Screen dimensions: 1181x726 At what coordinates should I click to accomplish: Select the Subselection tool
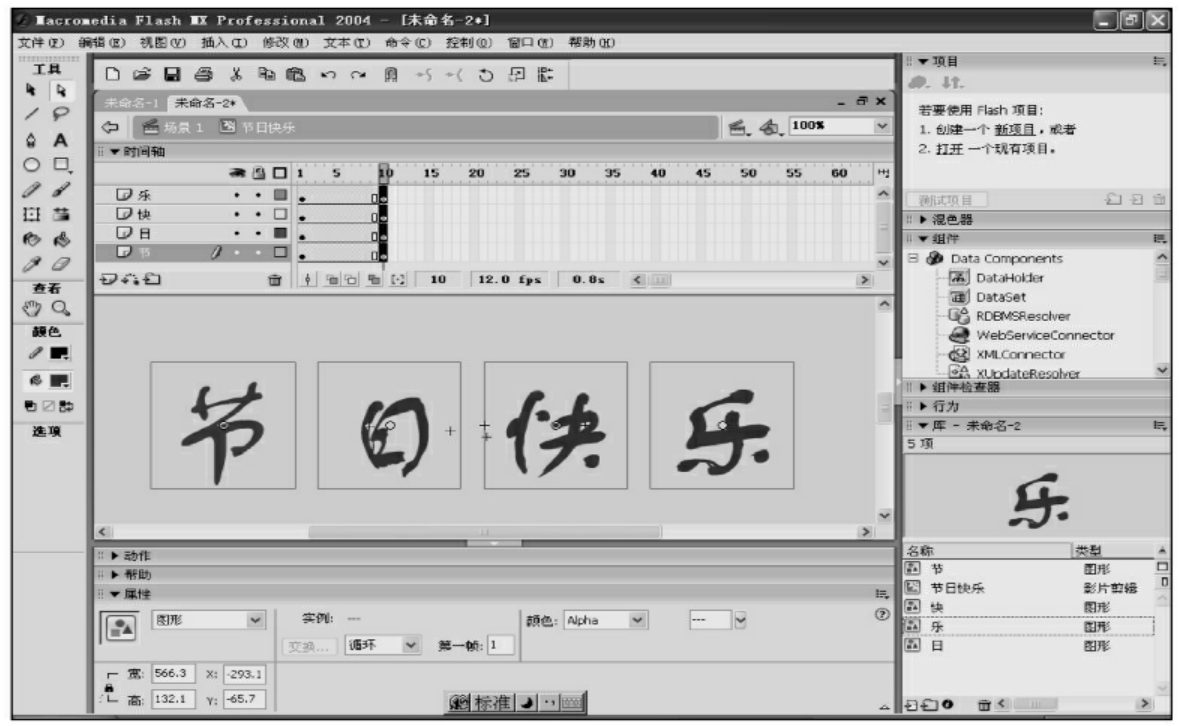tap(60, 90)
